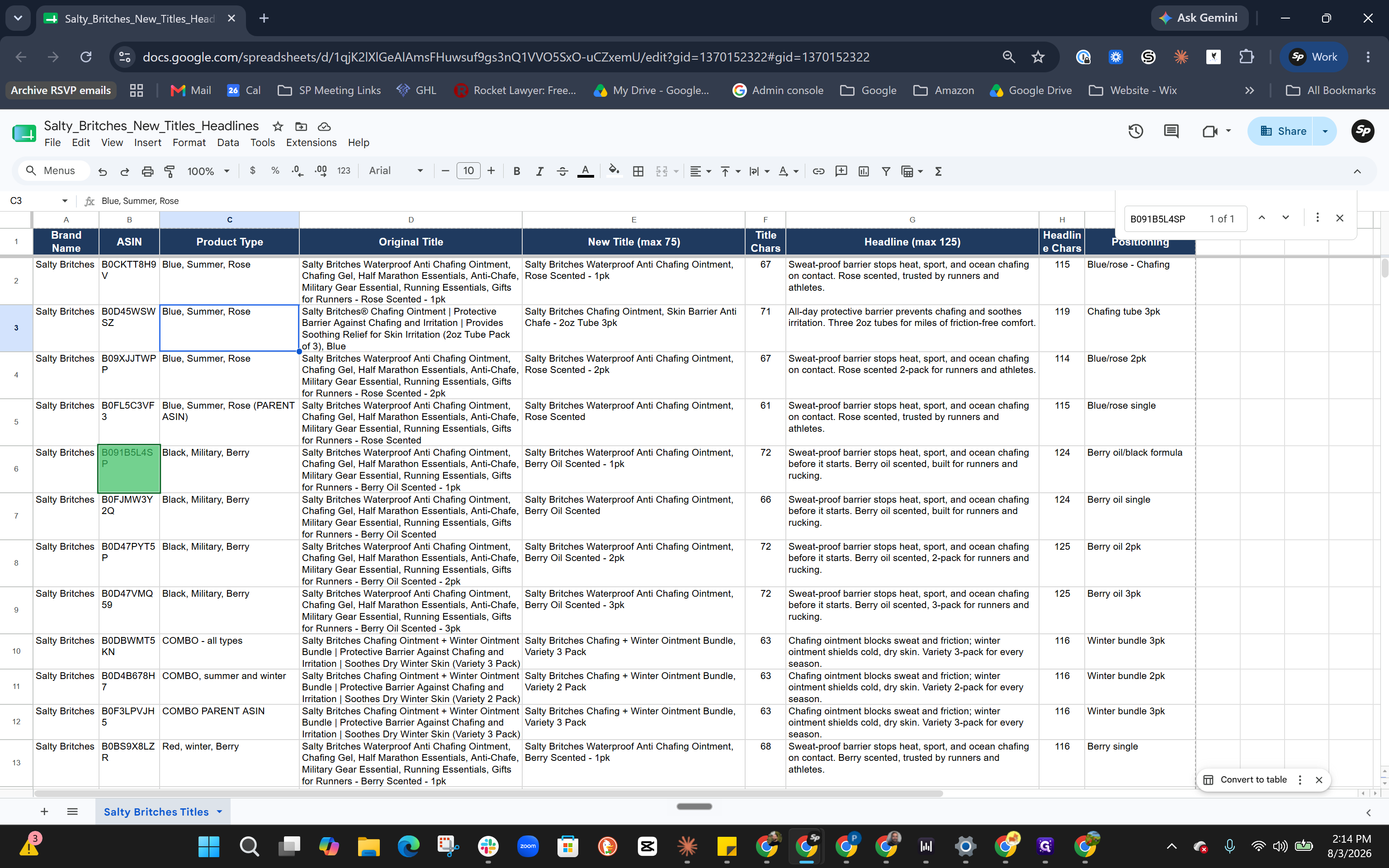Open the Salty Britches Titles sheet tab menu
1389x868 pixels.
click(219, 811)
